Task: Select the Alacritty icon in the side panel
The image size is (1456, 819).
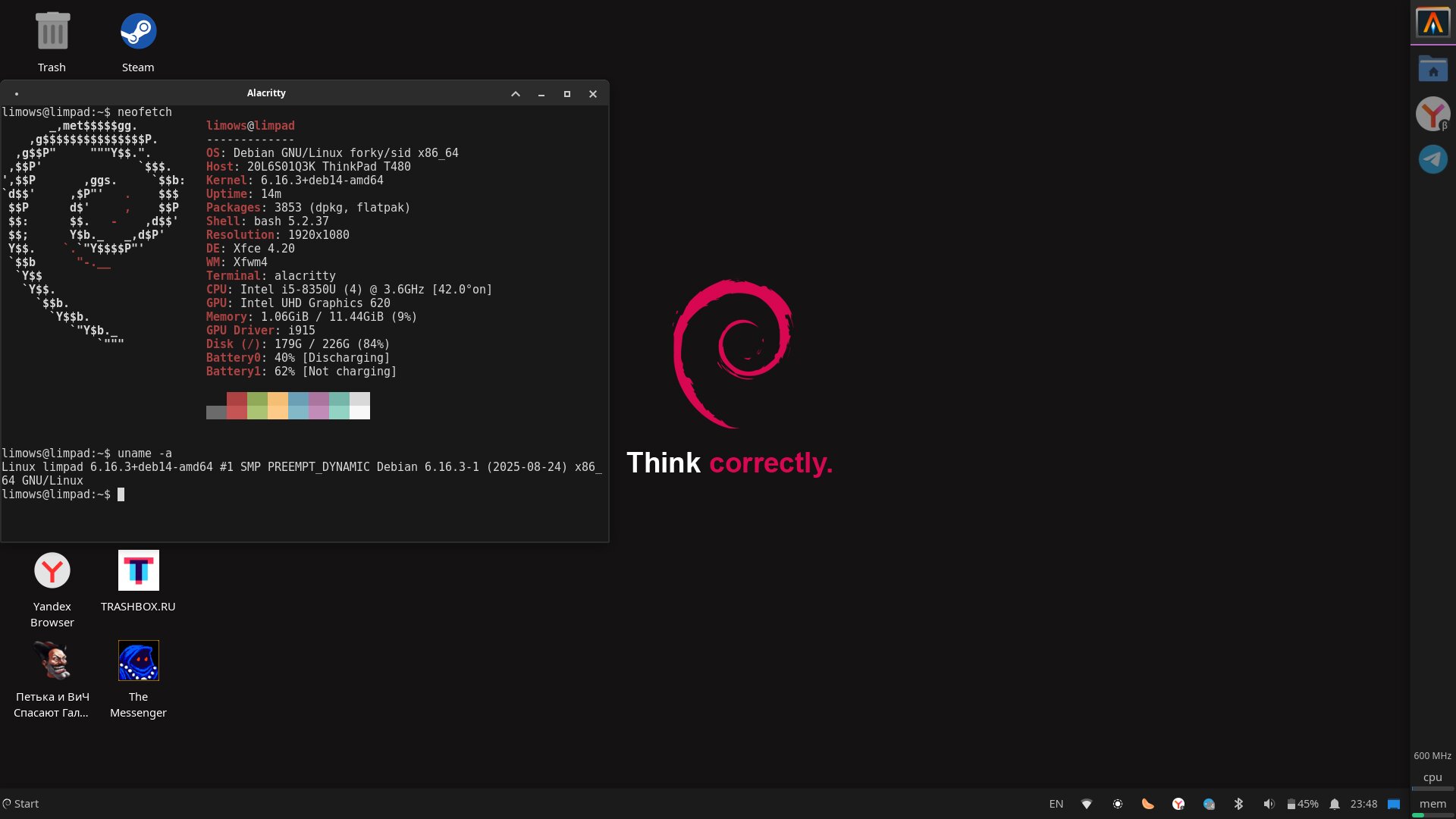Action: click(x=1432, y=23)
